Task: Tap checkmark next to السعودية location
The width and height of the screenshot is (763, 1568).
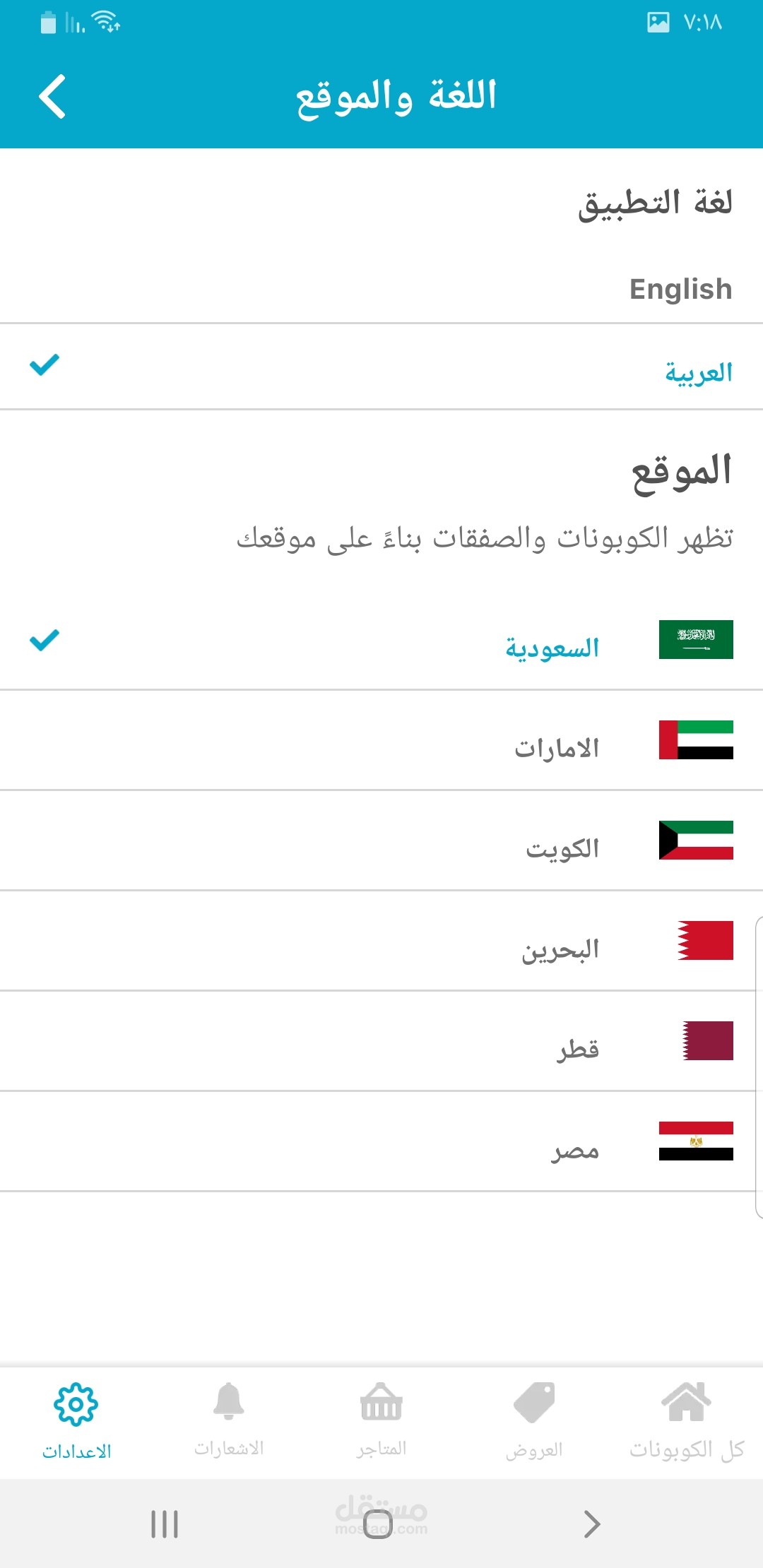Action: 45,640
